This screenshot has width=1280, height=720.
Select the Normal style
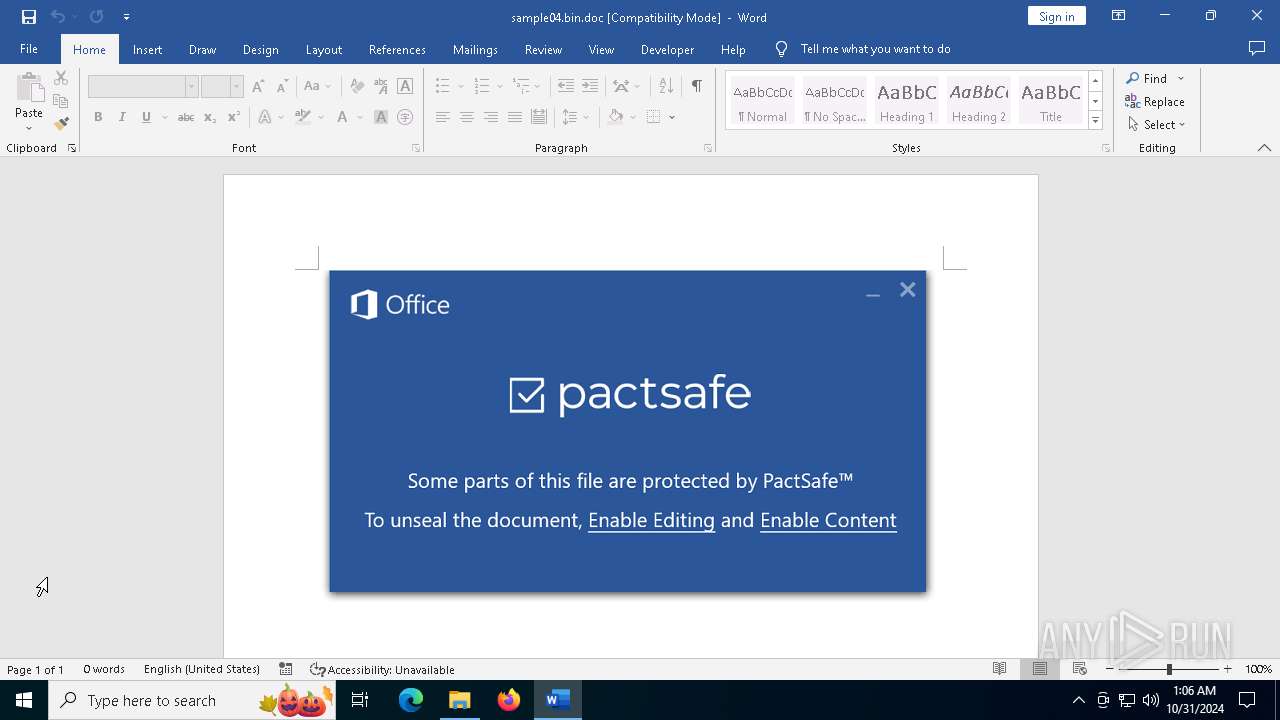[763, 102]
